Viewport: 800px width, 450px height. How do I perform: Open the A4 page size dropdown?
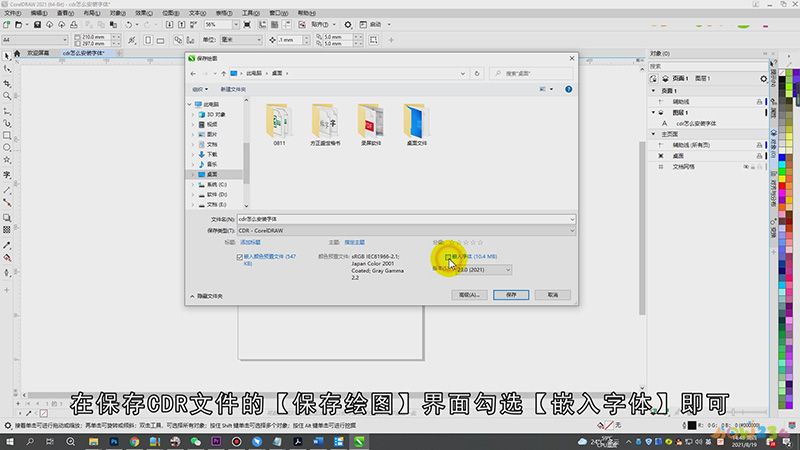(x=35, y=39)
